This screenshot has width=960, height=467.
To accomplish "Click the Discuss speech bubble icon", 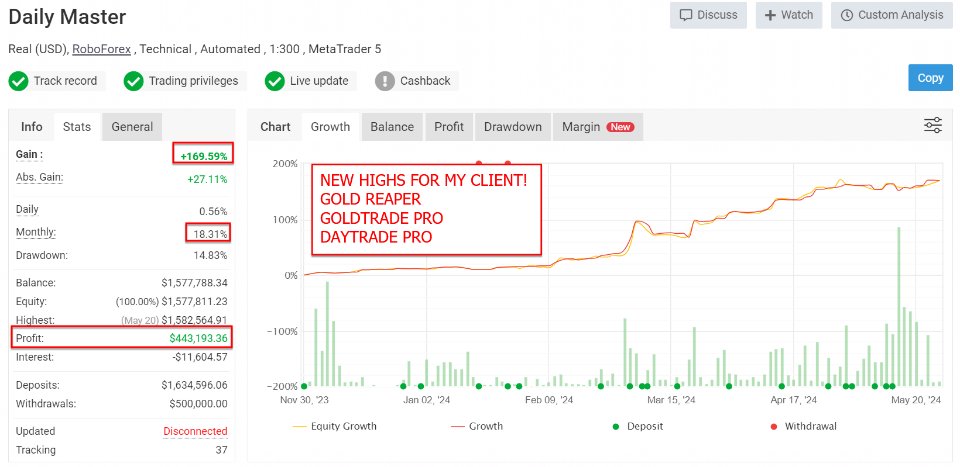I will tap(686, 15).
